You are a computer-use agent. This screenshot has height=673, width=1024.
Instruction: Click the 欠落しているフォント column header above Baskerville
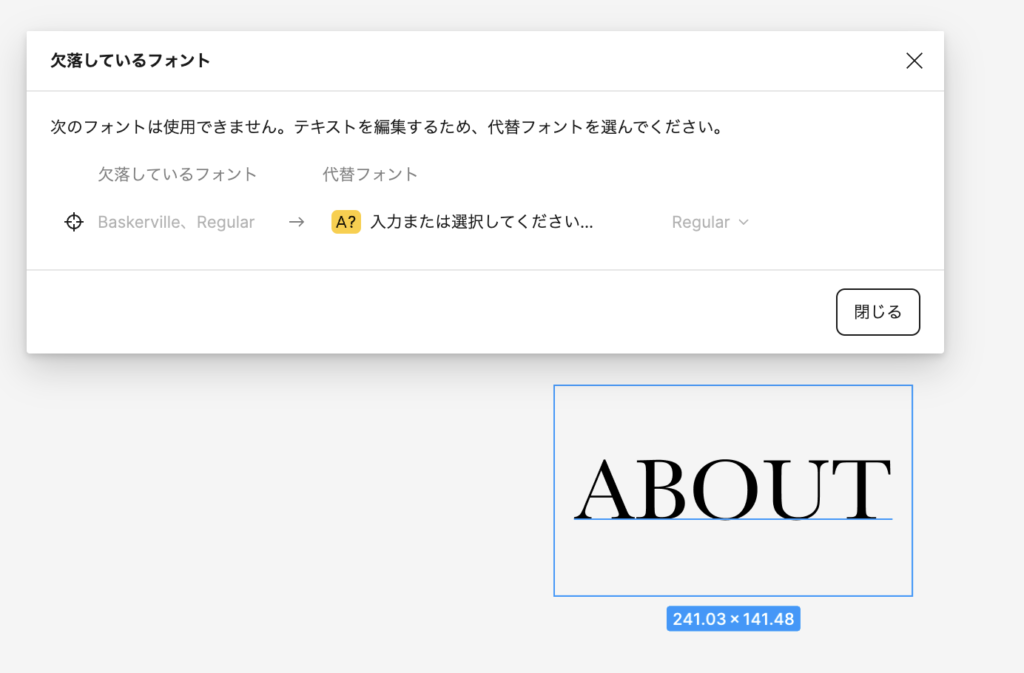(x=177, y=174)
